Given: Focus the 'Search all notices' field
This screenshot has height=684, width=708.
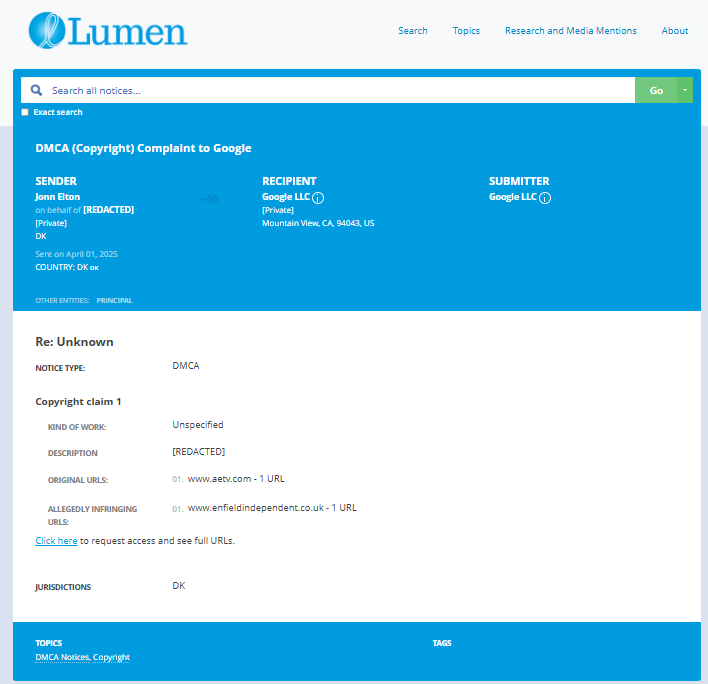Looking at the screenshot, I should pos(328,90).
